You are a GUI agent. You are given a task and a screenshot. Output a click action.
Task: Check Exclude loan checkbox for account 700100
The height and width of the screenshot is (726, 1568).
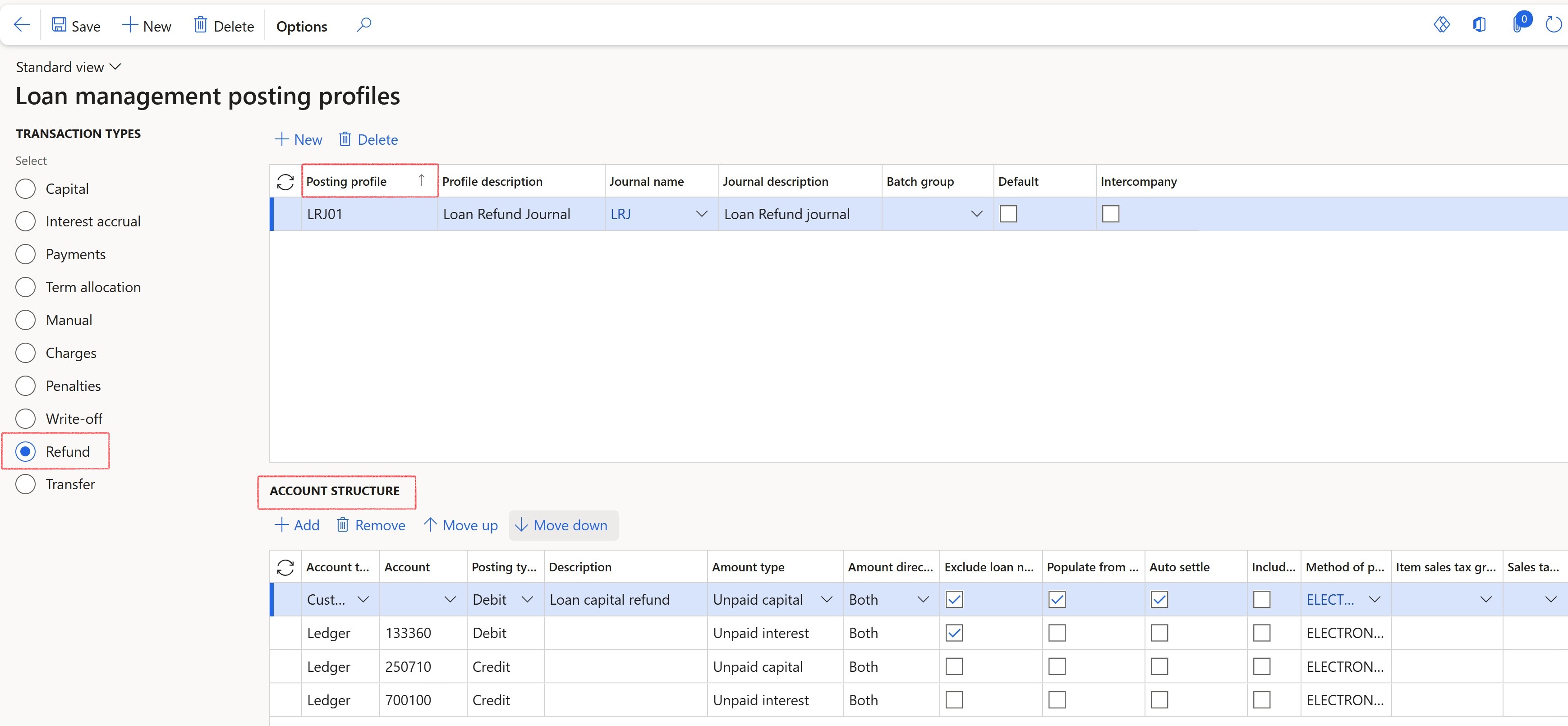tap(954, 700)
